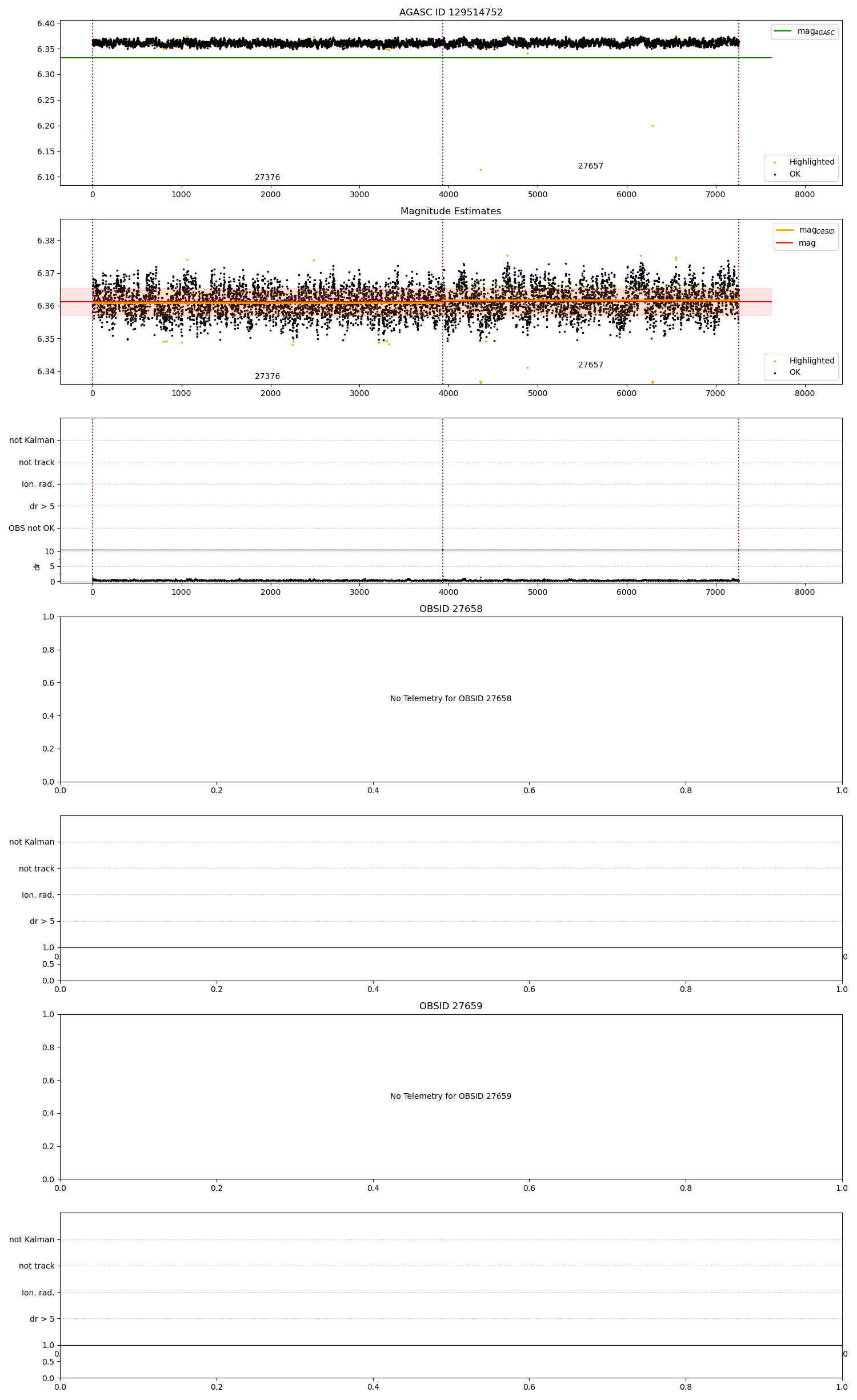Click "not track" label in the OBSID 27659 flags panel

pos(37,1266)
